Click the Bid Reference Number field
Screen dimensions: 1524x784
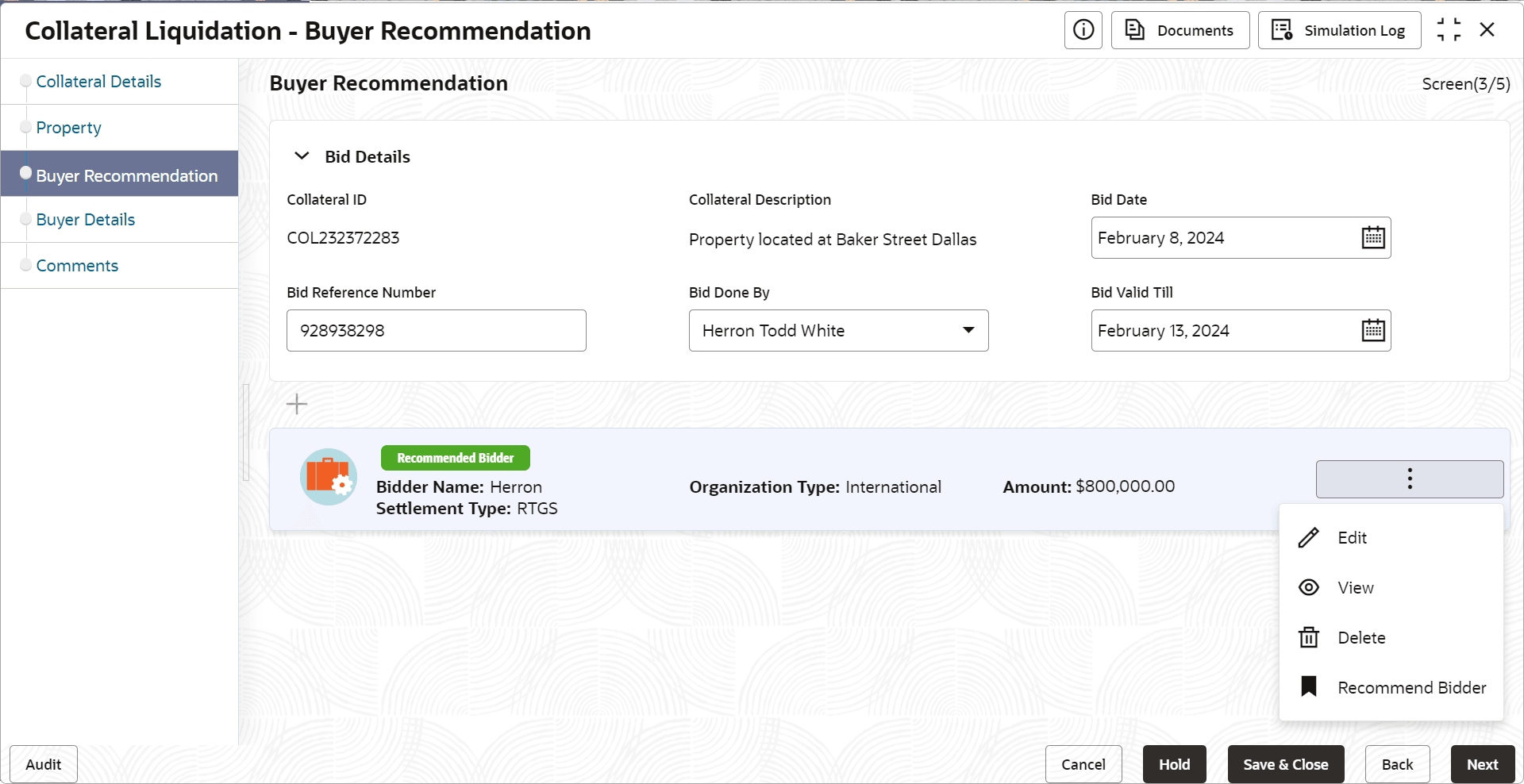(436, 330)
